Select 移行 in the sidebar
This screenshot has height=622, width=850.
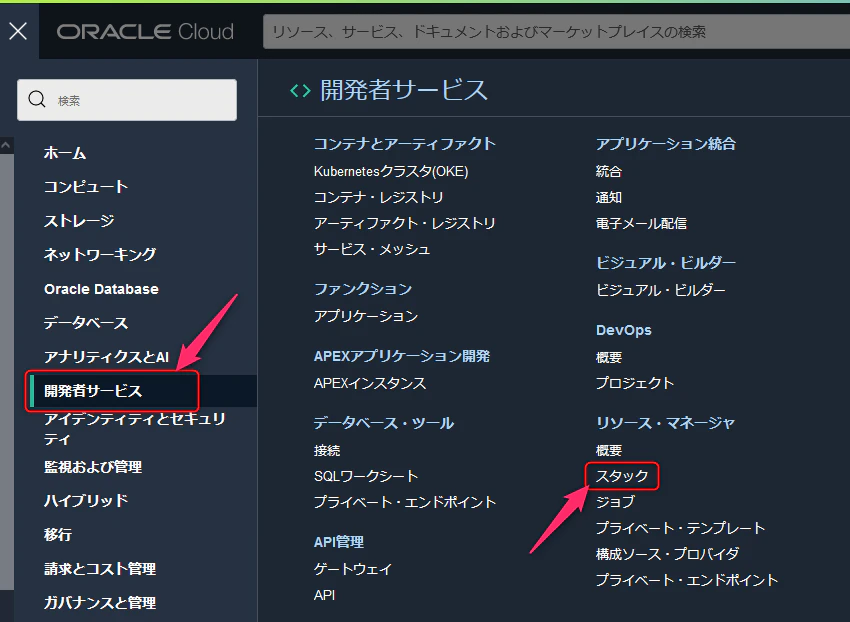pos(58,534)
